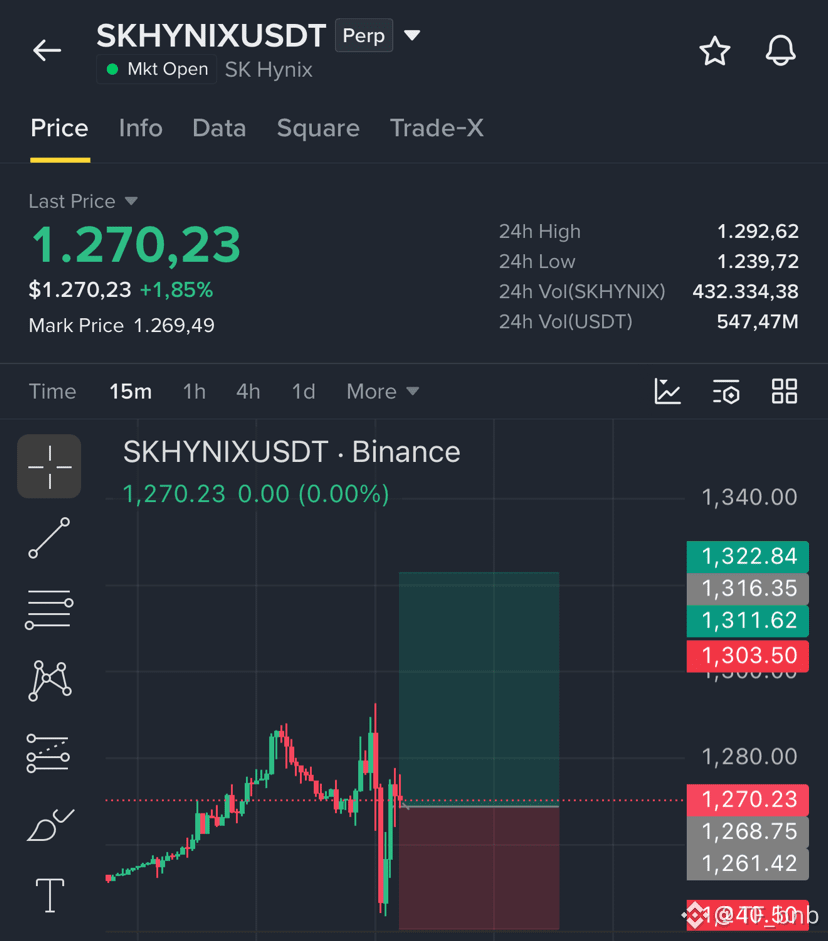Screen dimensions: 828x941
Task: Select the crosshair cursor tool
Action: 49,466
